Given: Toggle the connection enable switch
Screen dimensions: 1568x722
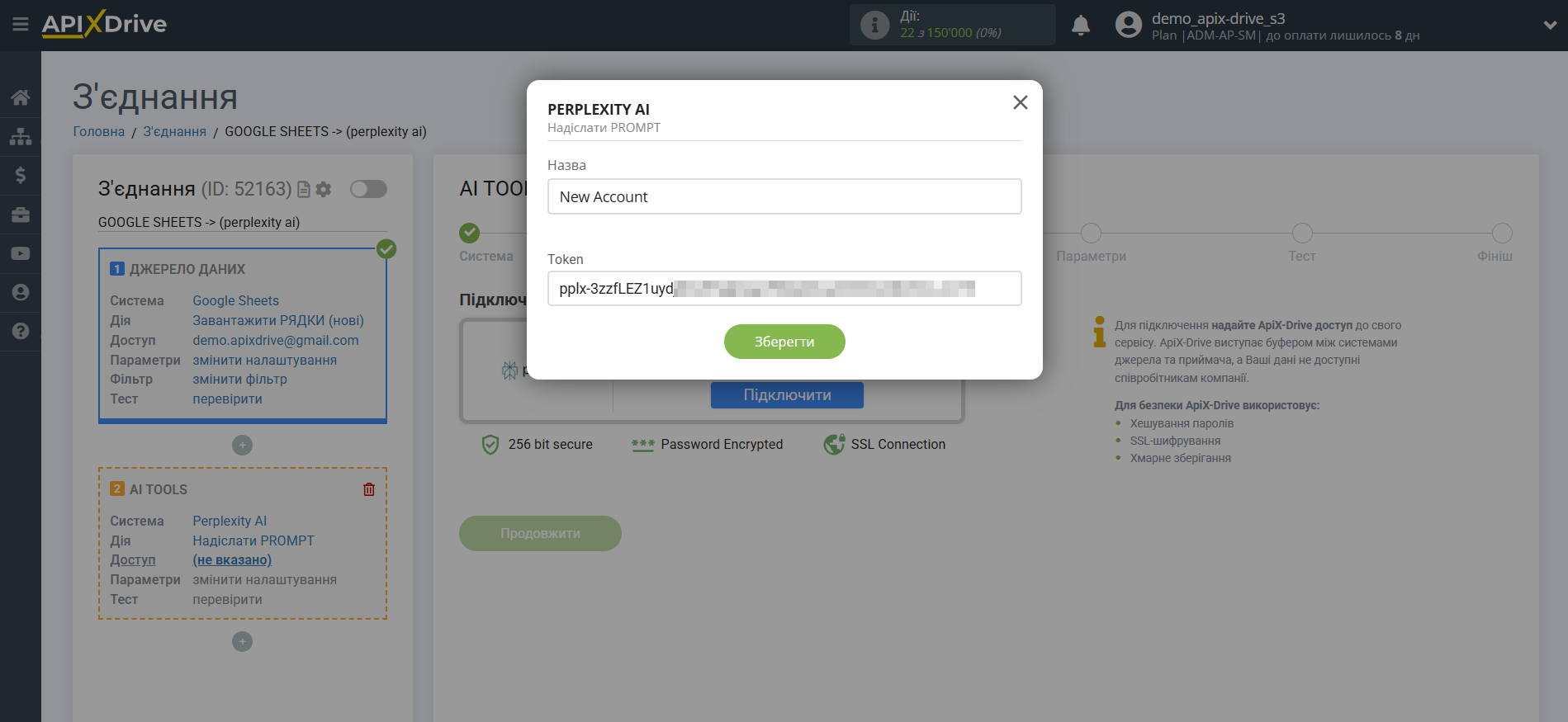Looking at the screenshot, I should [x=368, y=189].
